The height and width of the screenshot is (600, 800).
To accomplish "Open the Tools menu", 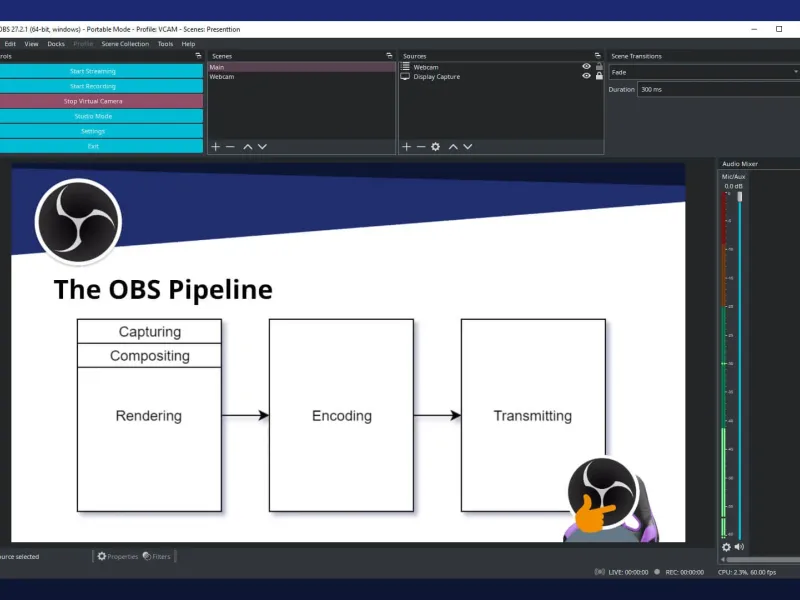I will click(x=165, y=44).
